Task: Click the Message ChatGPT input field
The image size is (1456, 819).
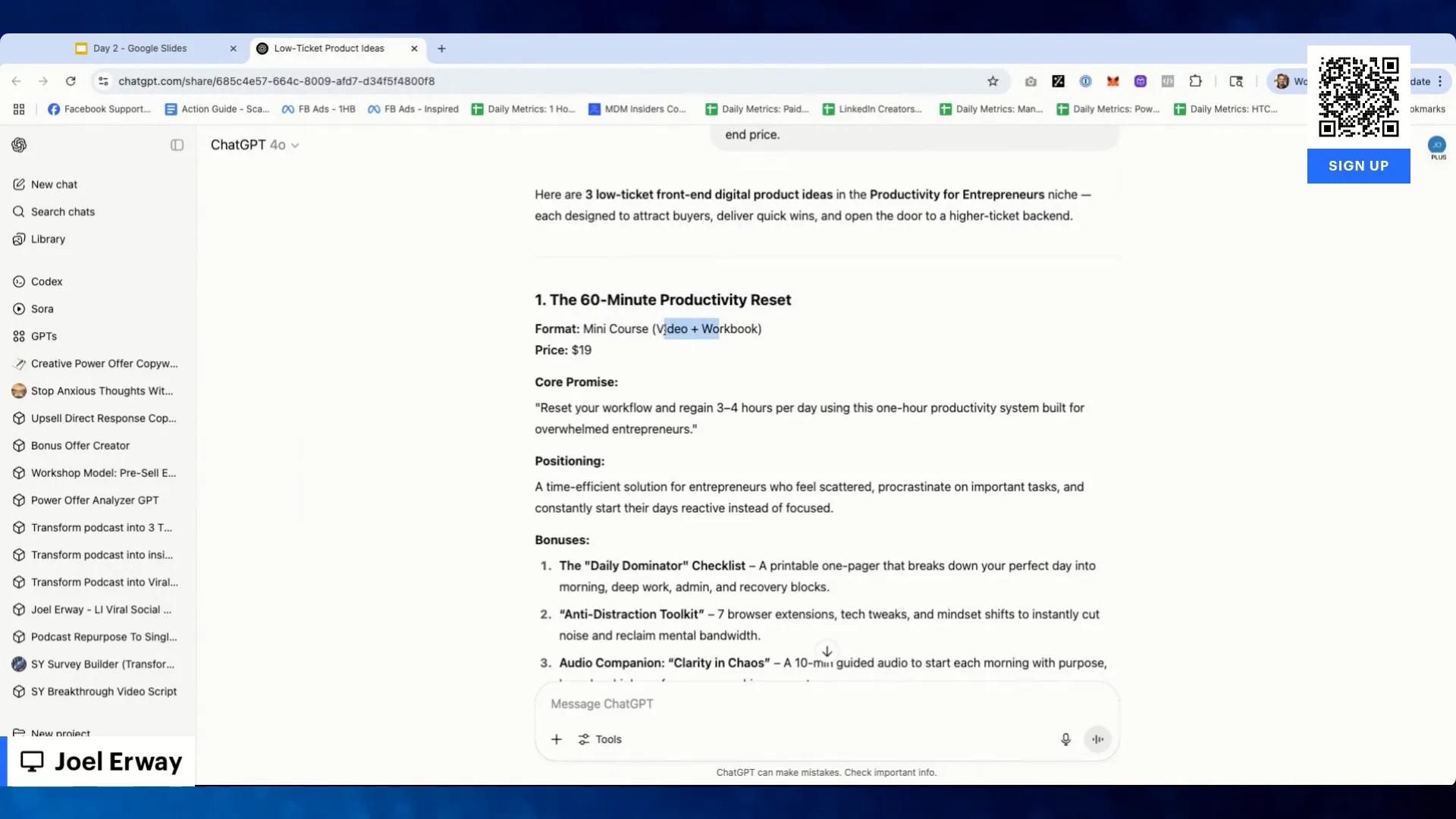Action: click(x=827, y=704)
